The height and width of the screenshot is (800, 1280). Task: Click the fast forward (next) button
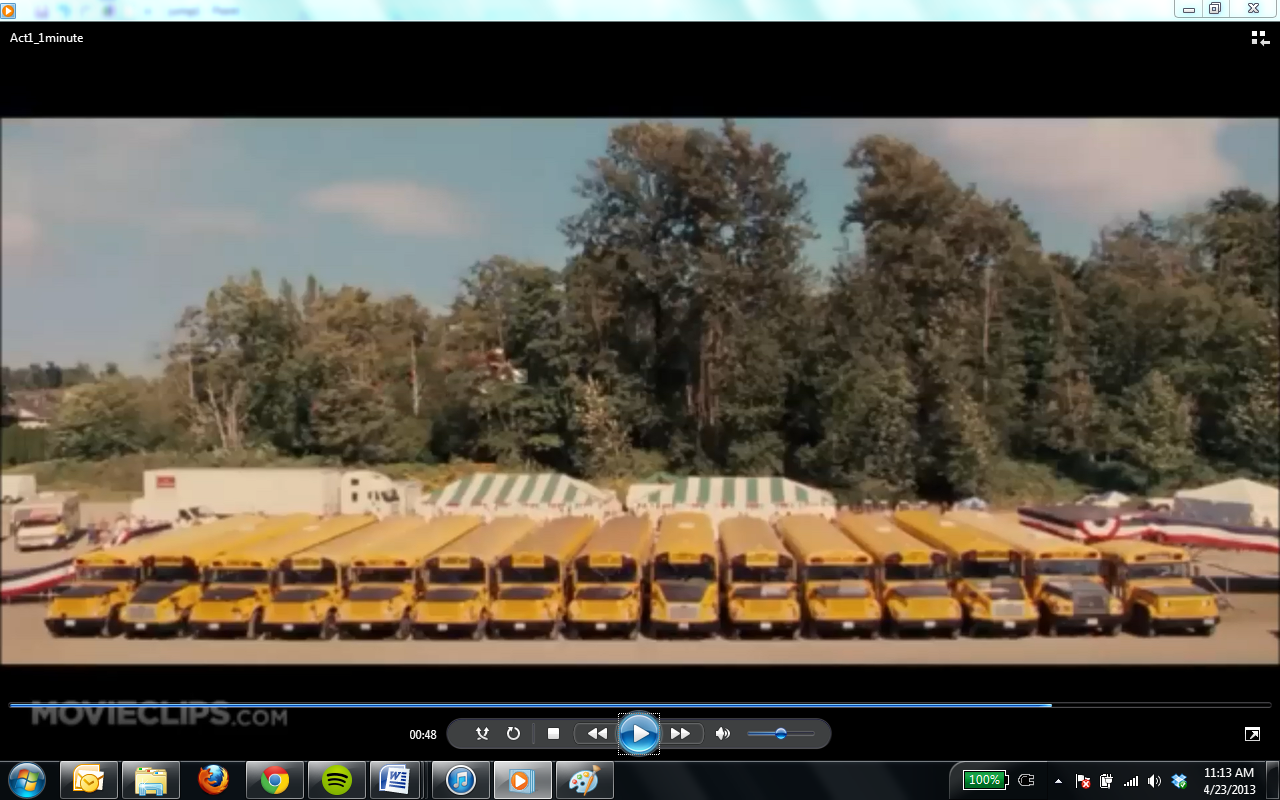pos(681,734)
